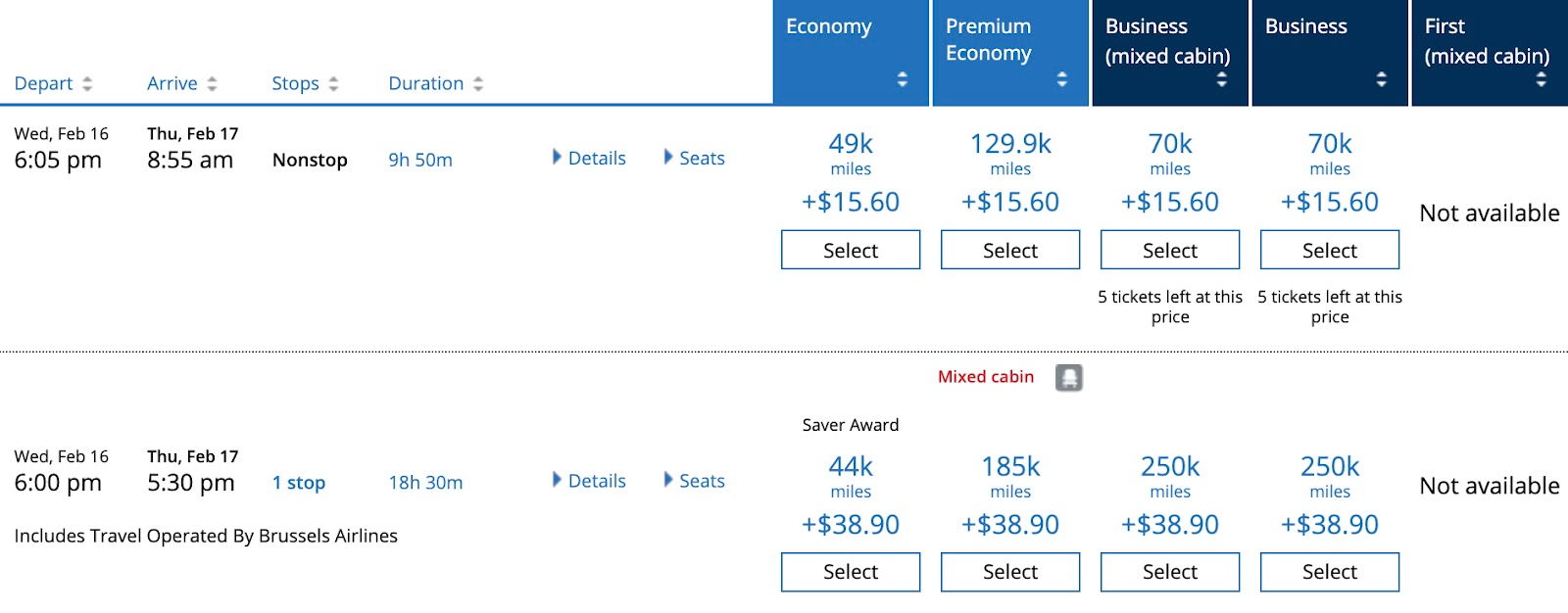This screenshot has width=1568, height=613.
Task: Expand Seats for the nonstop flight
Action: (694, 158)
